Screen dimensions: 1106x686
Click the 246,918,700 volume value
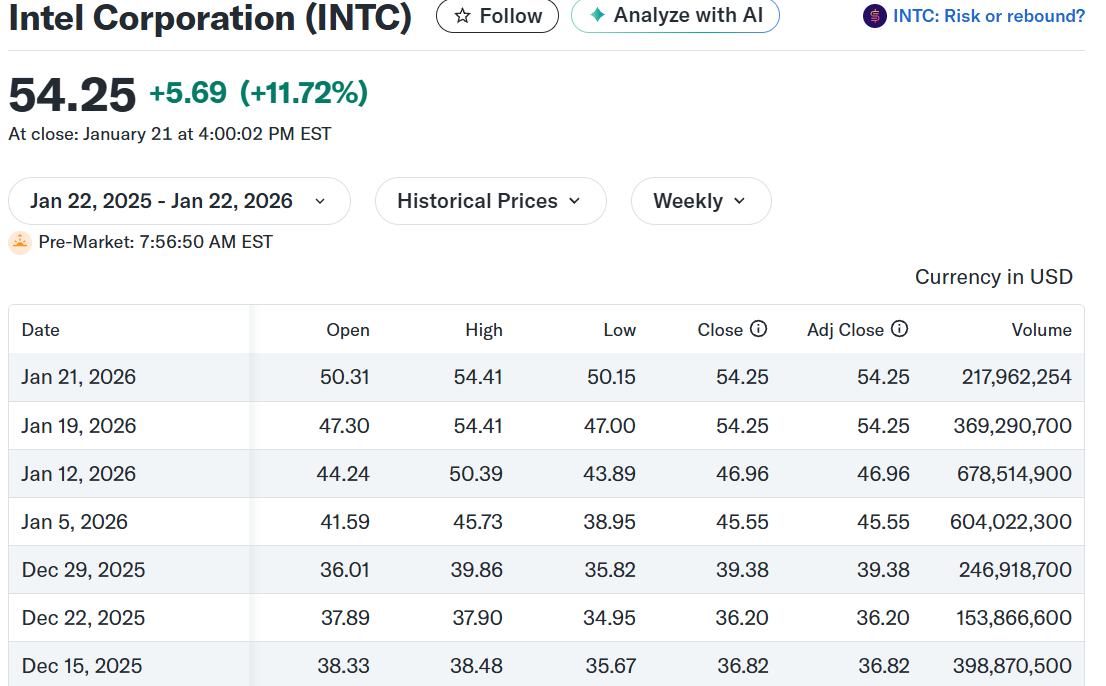[x=1015, y=570]
